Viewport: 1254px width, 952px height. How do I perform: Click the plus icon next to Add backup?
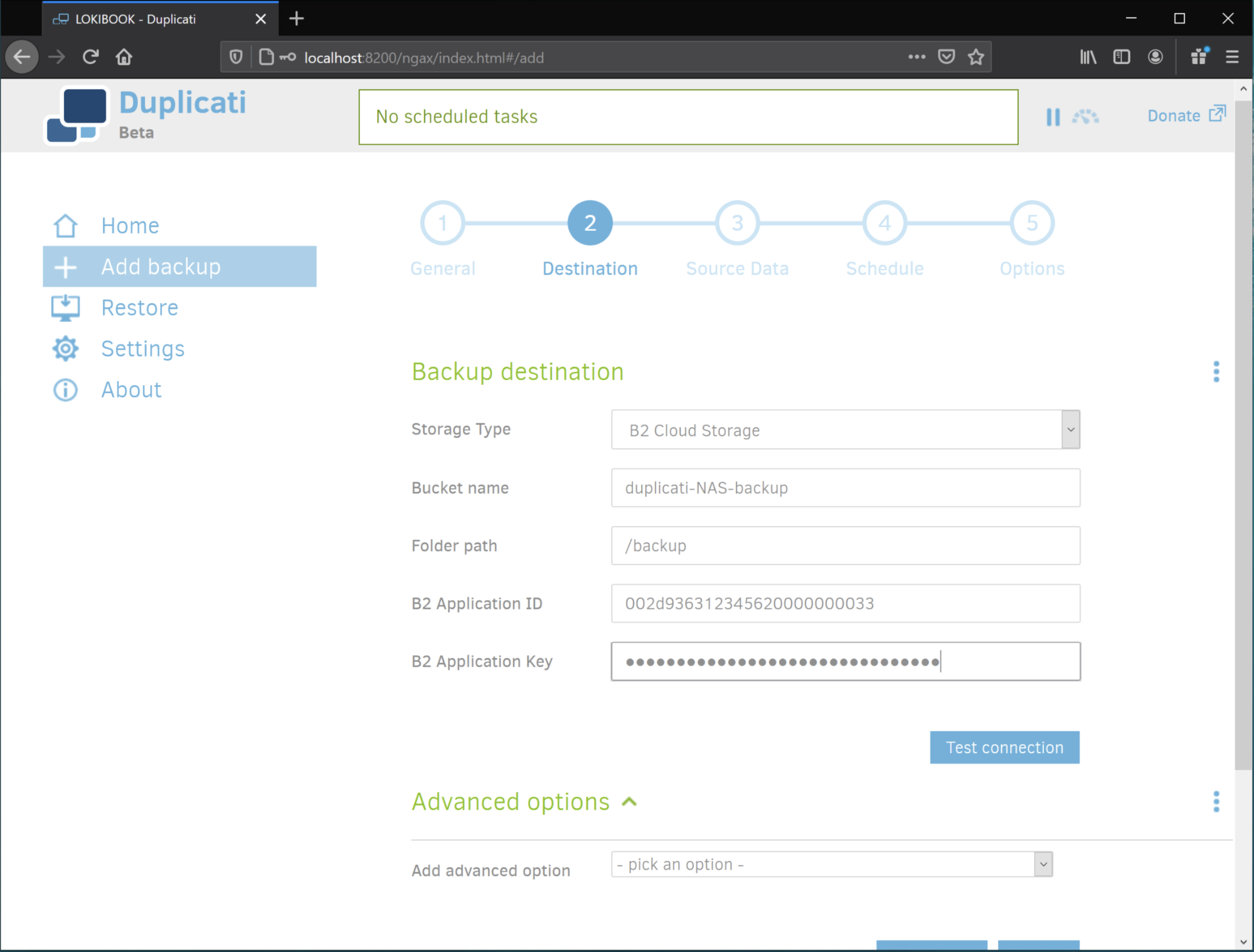tap(65, 266)
